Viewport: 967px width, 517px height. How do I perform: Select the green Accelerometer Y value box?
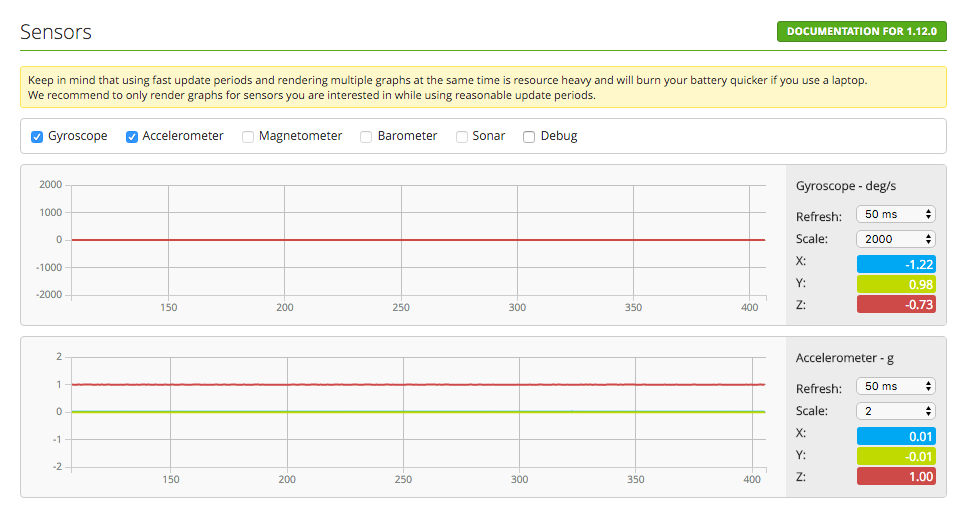(896, 456)
